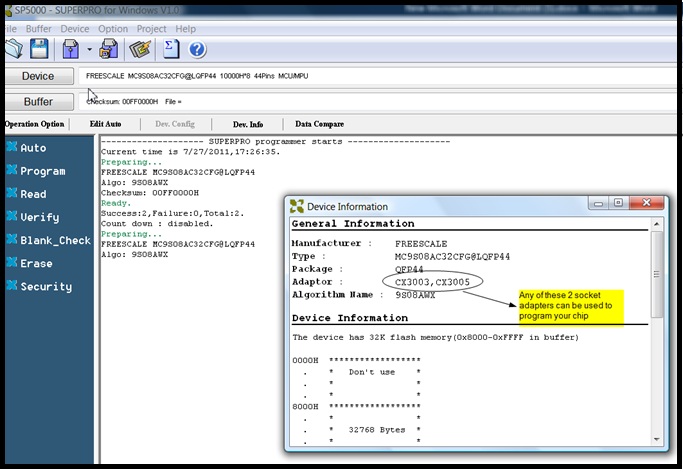Expand the dropdown arrow beside load project icon
The width and height of the screenshot is (683, 472).
pos(89,49)
